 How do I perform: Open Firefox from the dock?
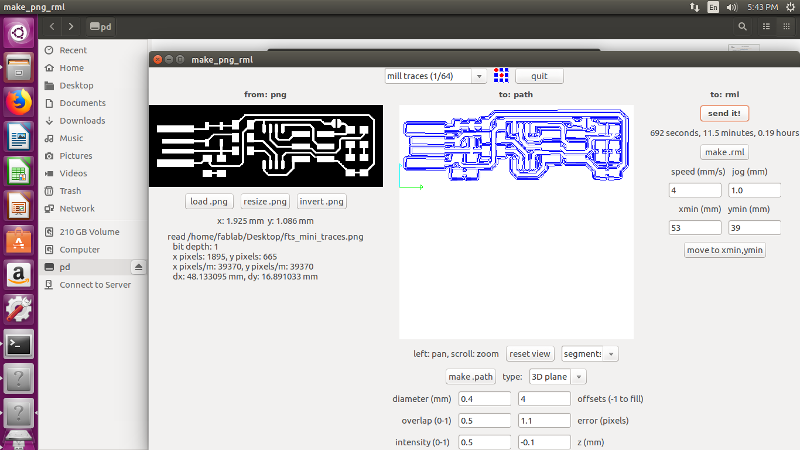tap(19, 103)
